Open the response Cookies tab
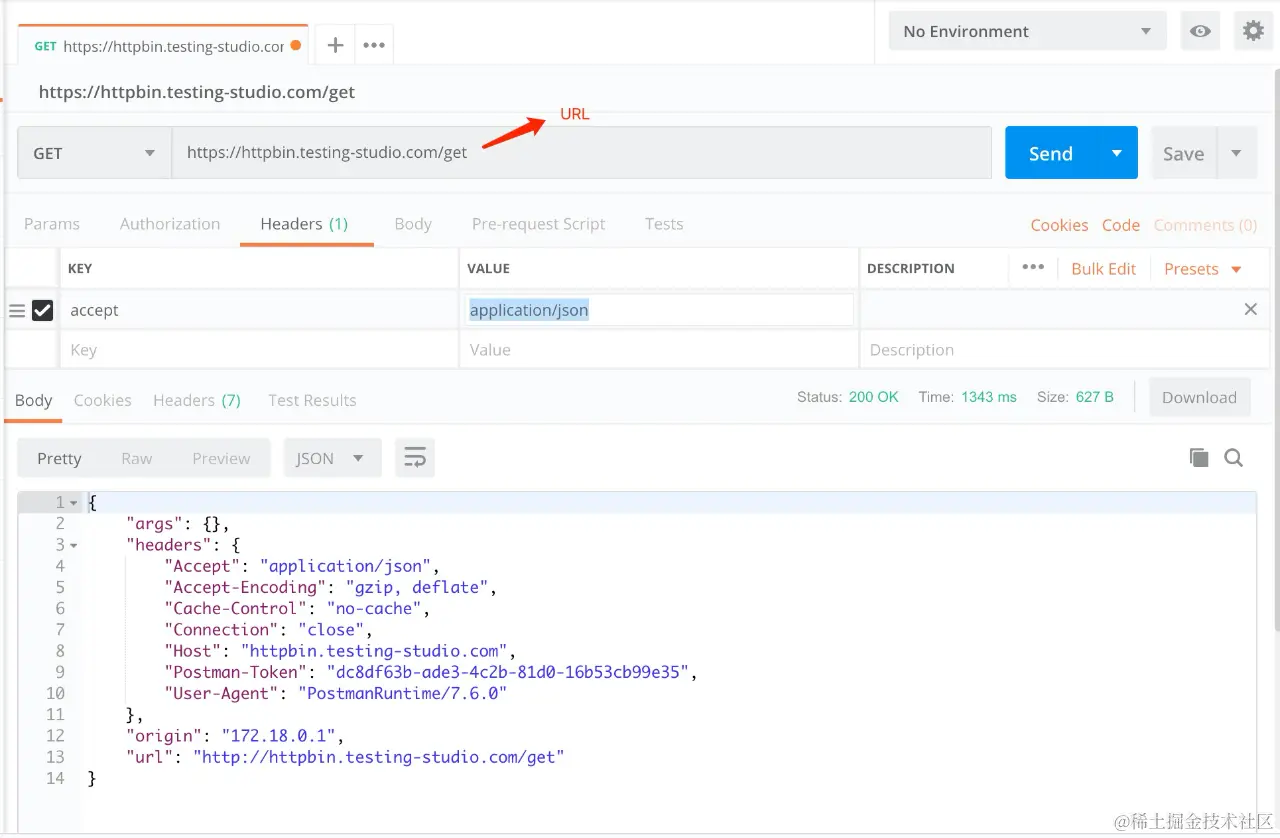1280x838 pixels. click(103, 400)
